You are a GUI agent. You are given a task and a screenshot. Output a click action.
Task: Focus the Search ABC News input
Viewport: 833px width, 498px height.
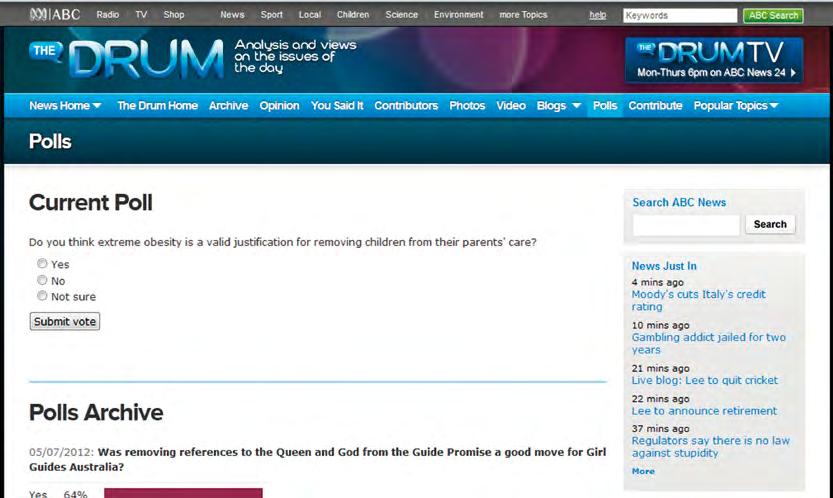pos(686,224)
